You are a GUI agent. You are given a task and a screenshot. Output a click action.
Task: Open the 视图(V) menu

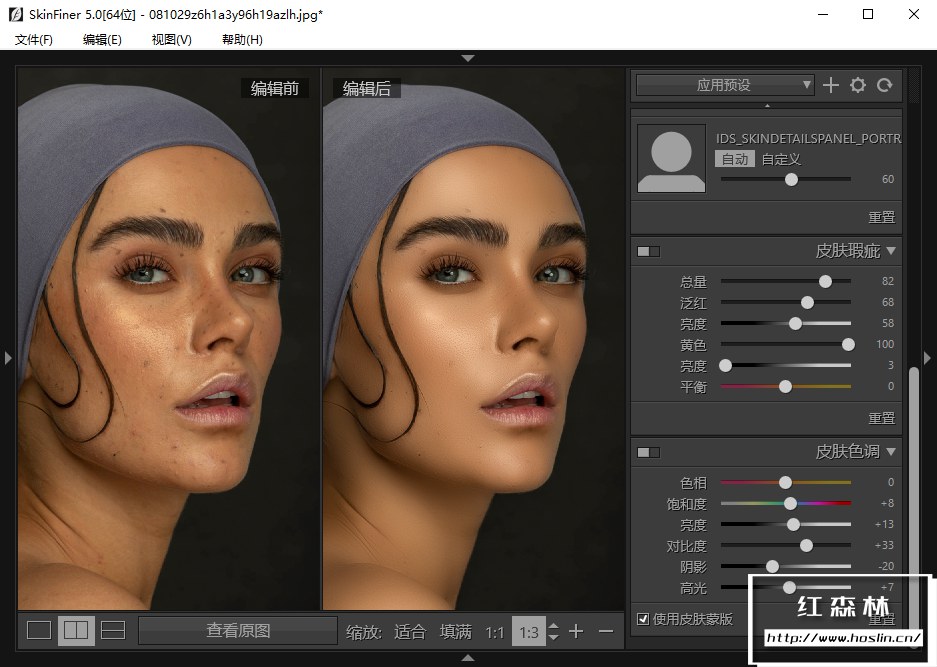(x=171, y=39)
